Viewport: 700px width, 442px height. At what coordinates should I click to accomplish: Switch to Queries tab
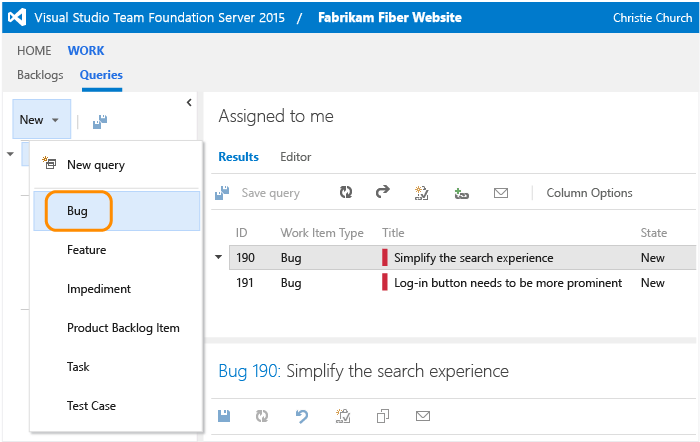tap(101, 75)
